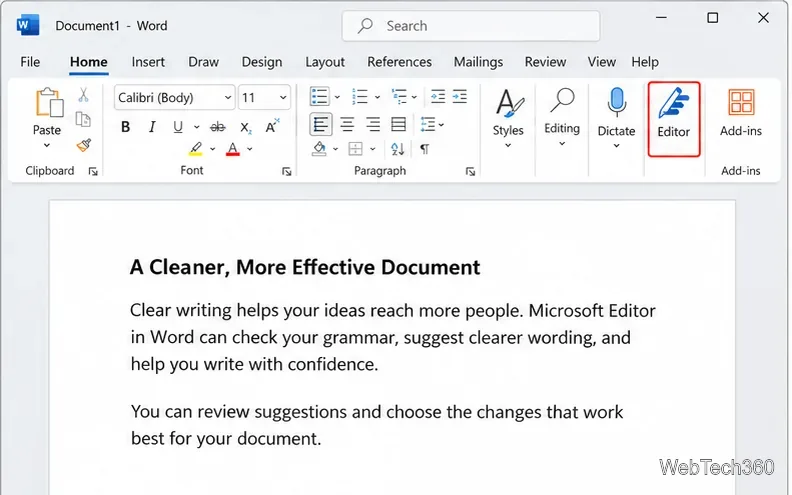792x495 pixels.
Task: Cut selection with scissors icon
Action: click(x=84, y=94)
